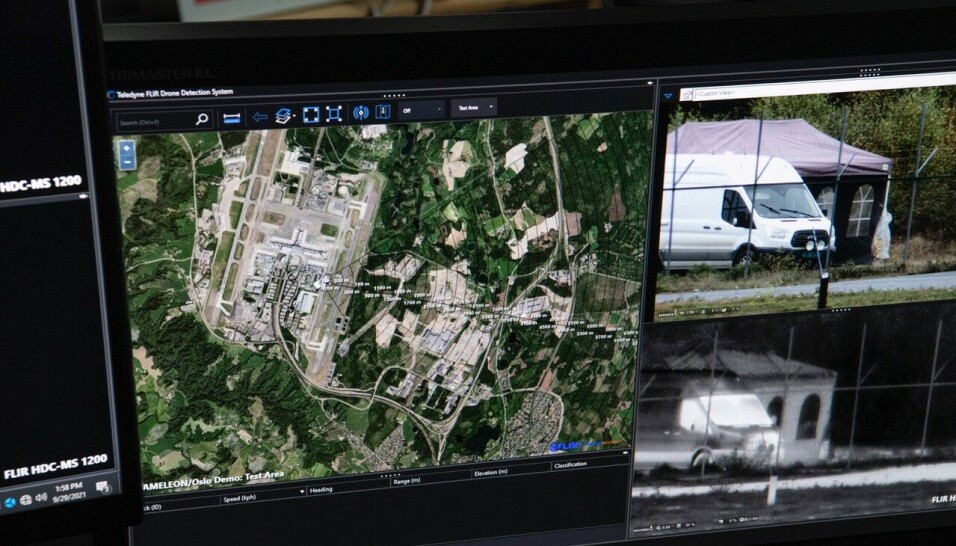Open taskbar notification center icon
The height and width of the screenshot is (546, 956).
102,486
